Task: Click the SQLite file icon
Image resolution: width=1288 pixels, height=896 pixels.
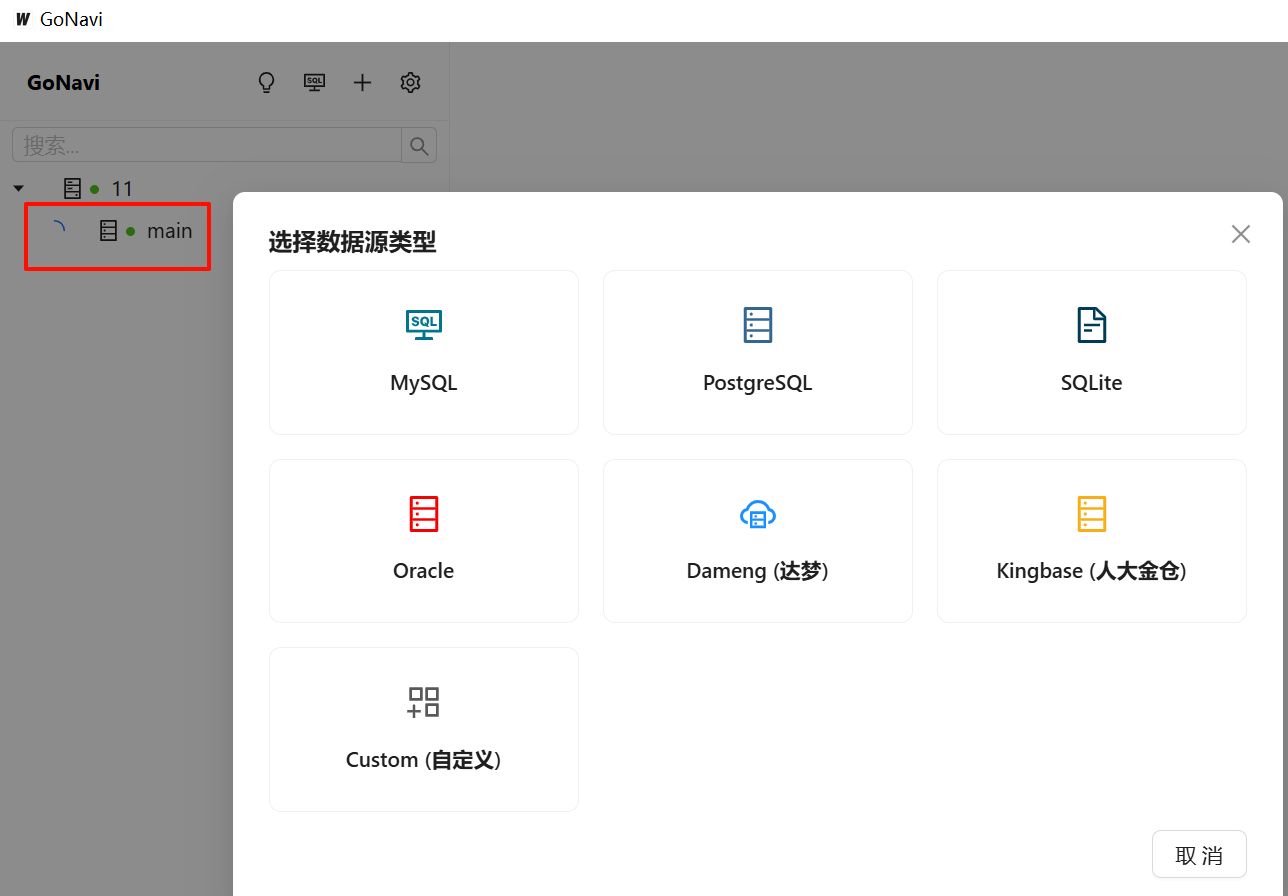Action: click(1092, 325)
